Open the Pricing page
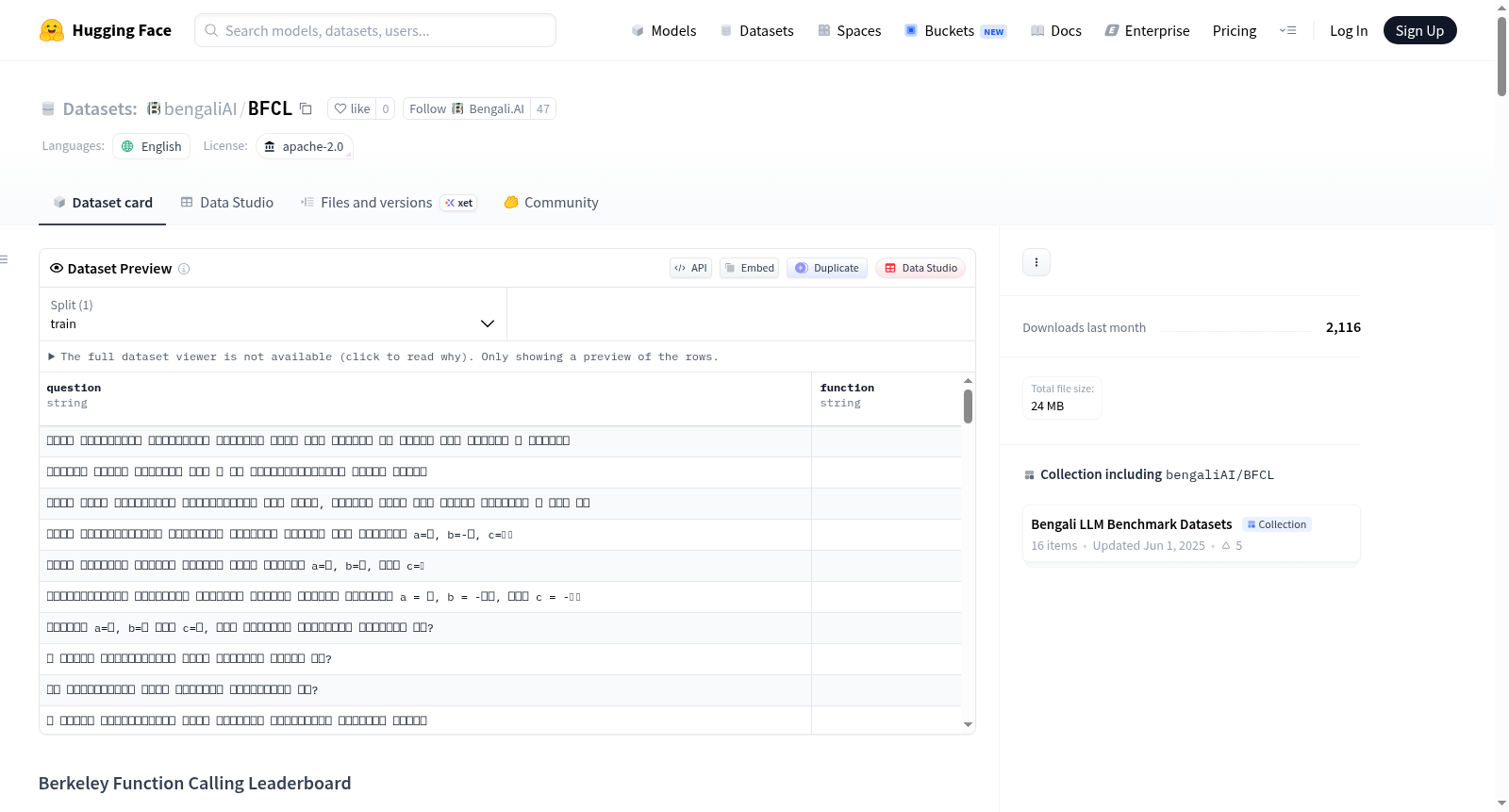 point(1235,31)
